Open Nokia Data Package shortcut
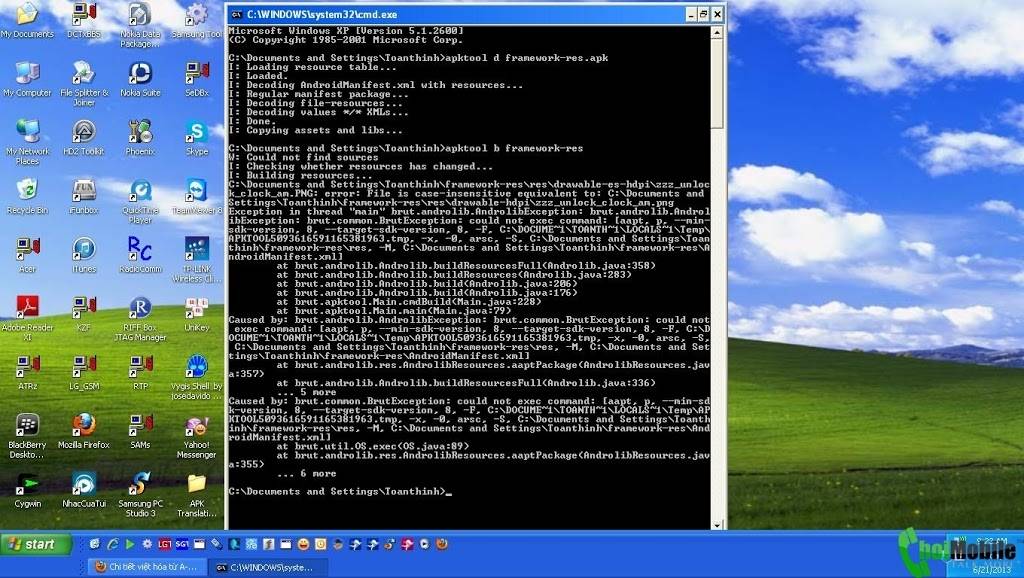 (x=140, y=24)
